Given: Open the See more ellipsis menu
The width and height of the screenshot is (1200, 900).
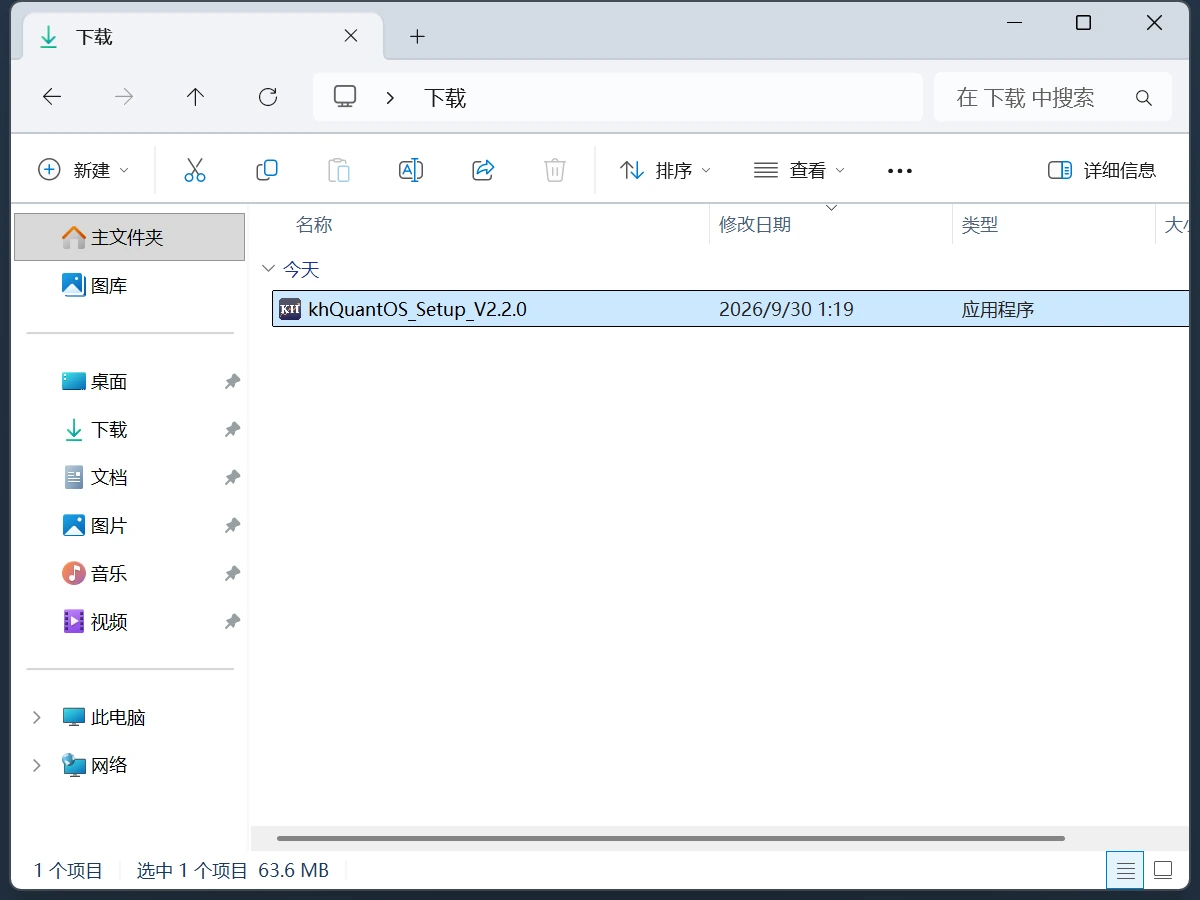Looking at the screenshot, I should click(x=900, y=171).
